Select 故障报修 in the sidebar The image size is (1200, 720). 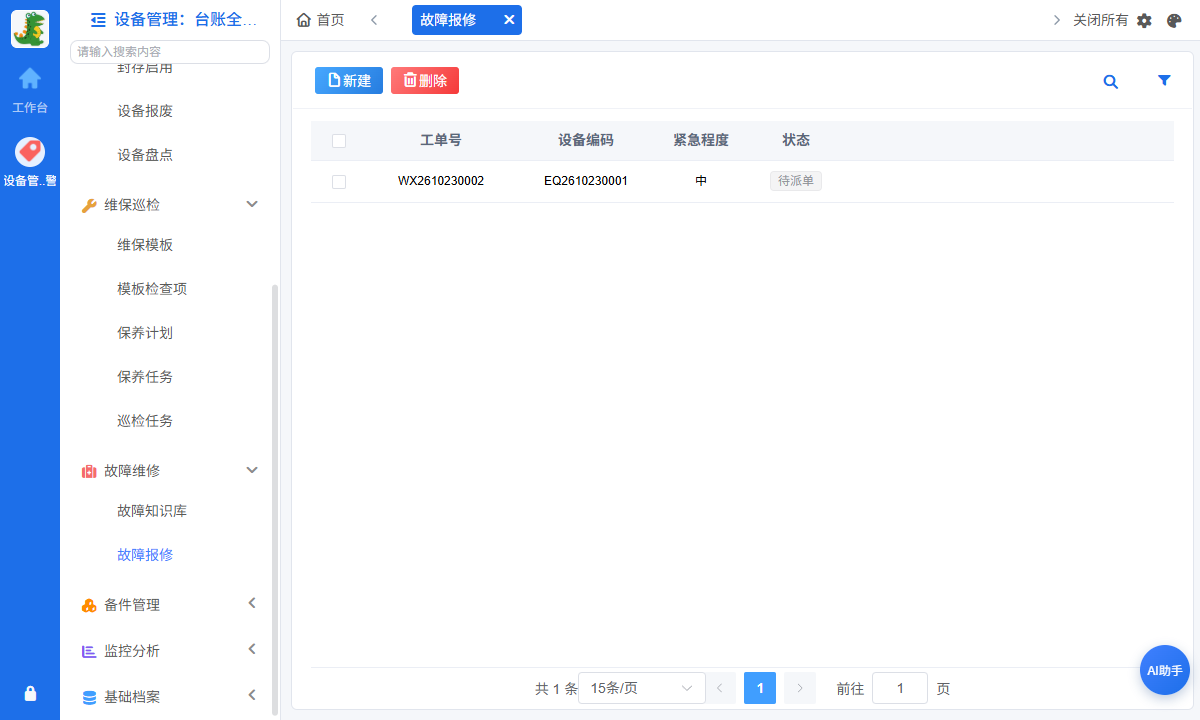145,555
